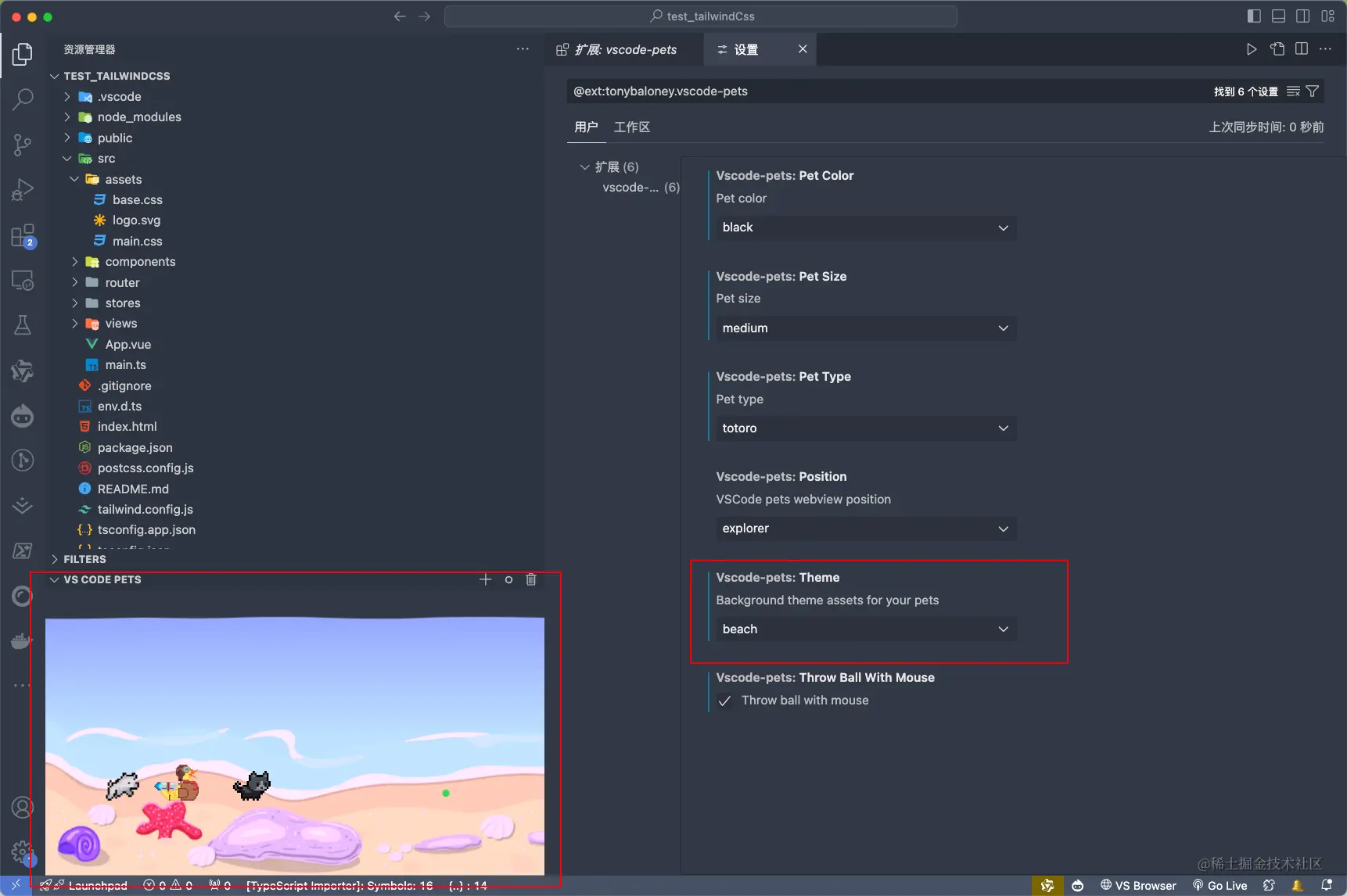1347x896 pixels.
Task: Click the command center search box
Action: 701,16
